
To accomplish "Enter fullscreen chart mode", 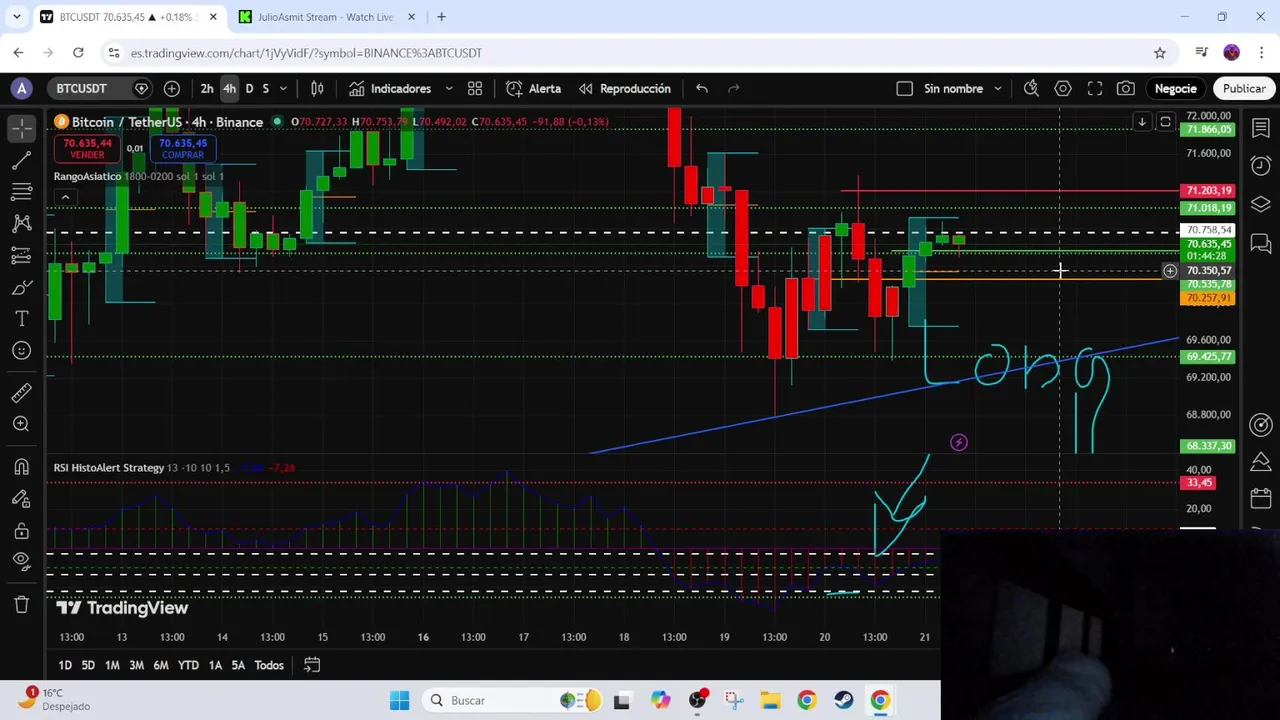I will [1095, 89].
